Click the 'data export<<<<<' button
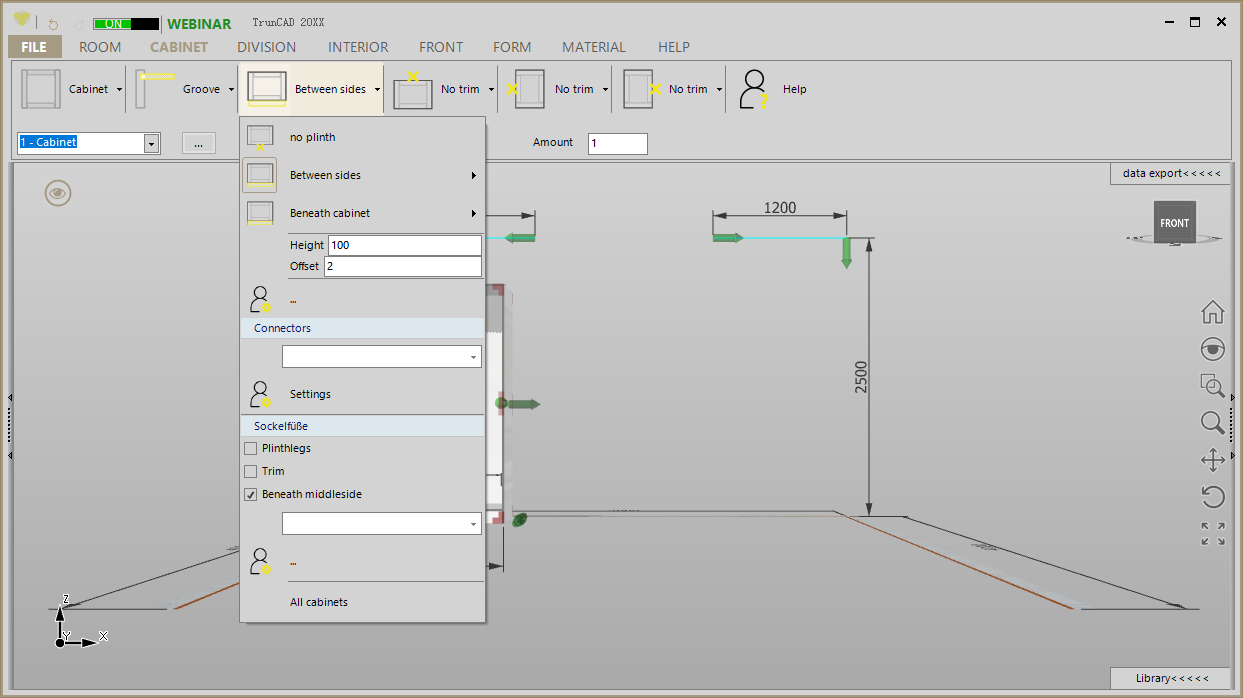The height and width of the screenshot is (698, 1243). 1171,173
